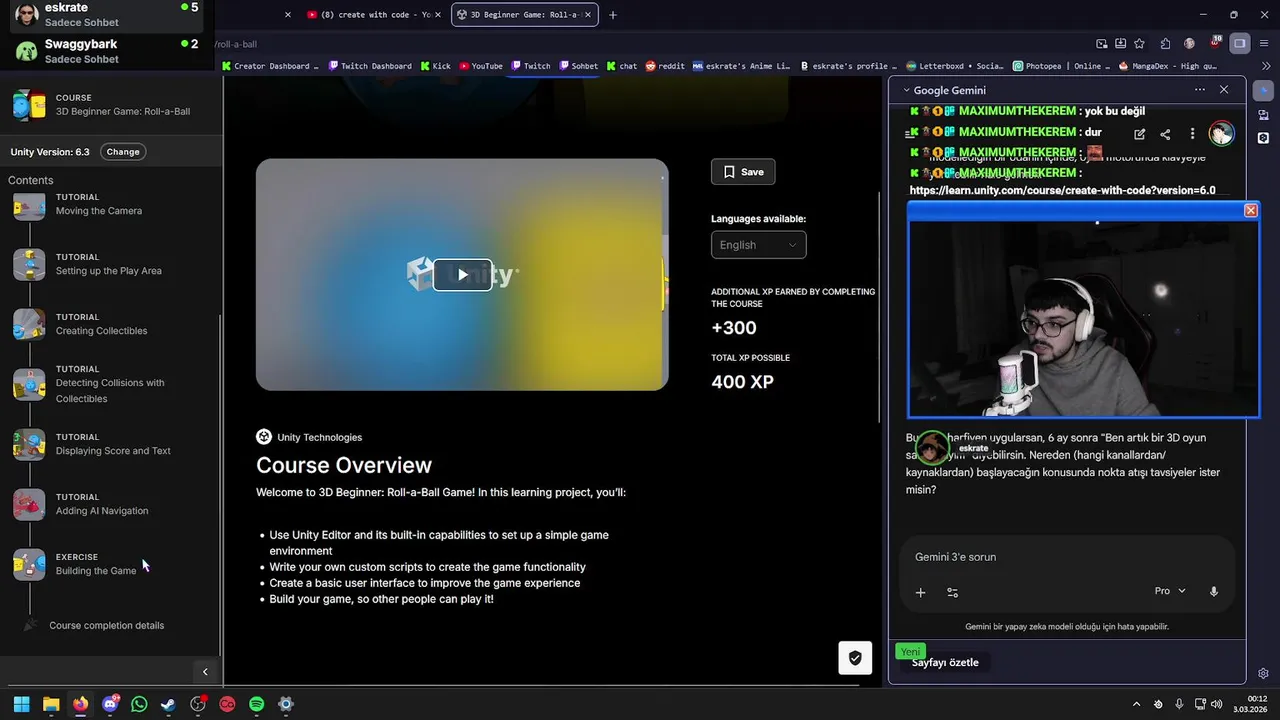Open Spotify from the taskbar
Viewport: 1280px width, 720px height.
[257, 704]
